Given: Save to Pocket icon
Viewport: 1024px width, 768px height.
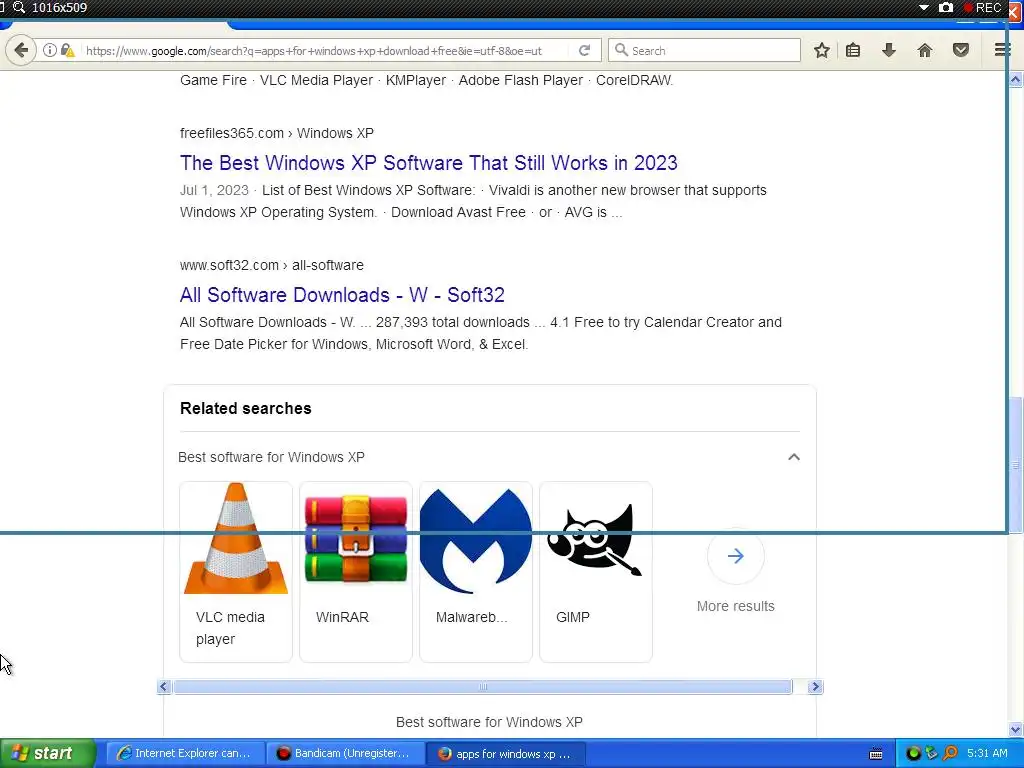Looking at the screenshot, I should coord(961,50).
